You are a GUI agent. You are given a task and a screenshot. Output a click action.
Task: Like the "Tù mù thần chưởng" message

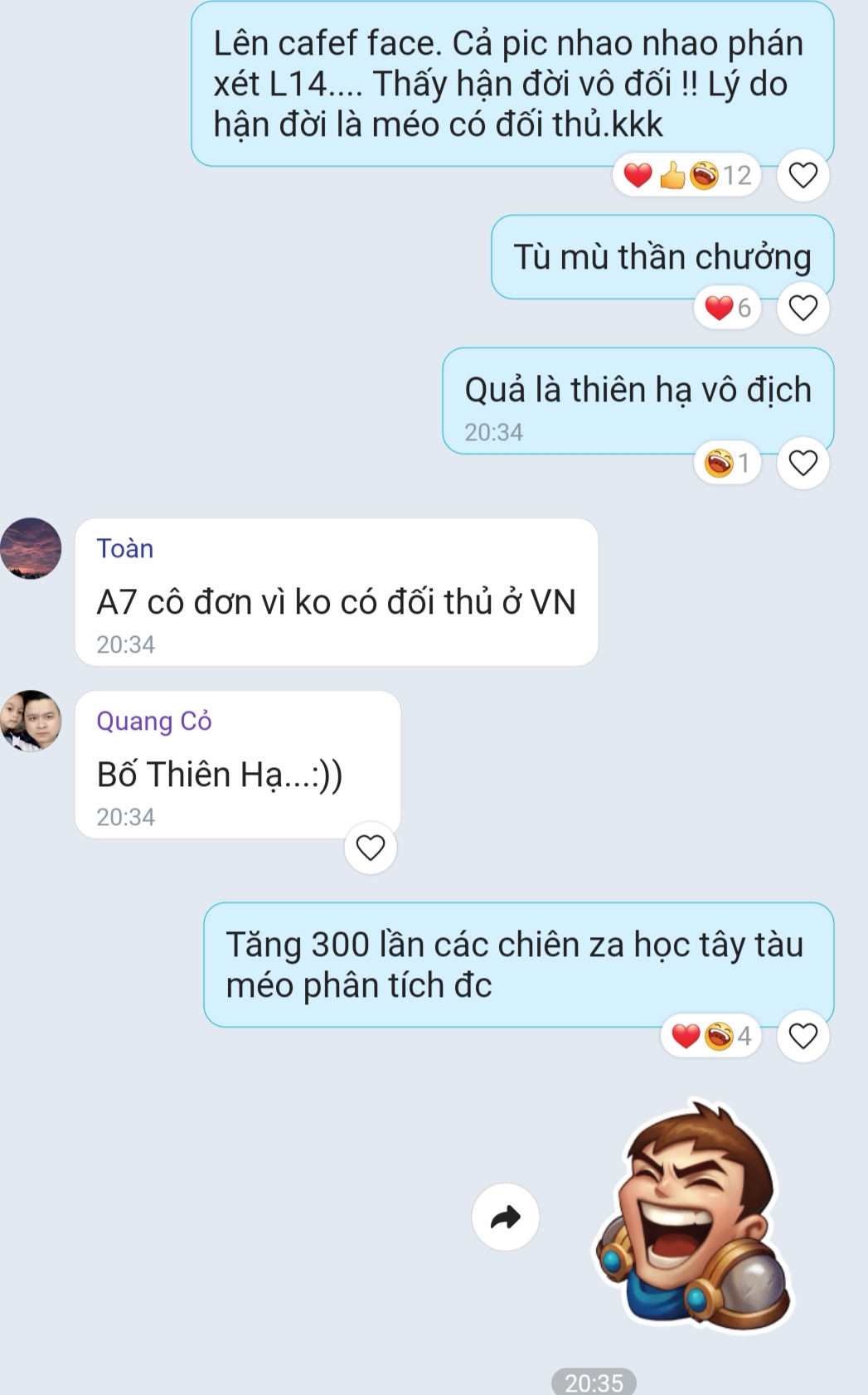803,308
